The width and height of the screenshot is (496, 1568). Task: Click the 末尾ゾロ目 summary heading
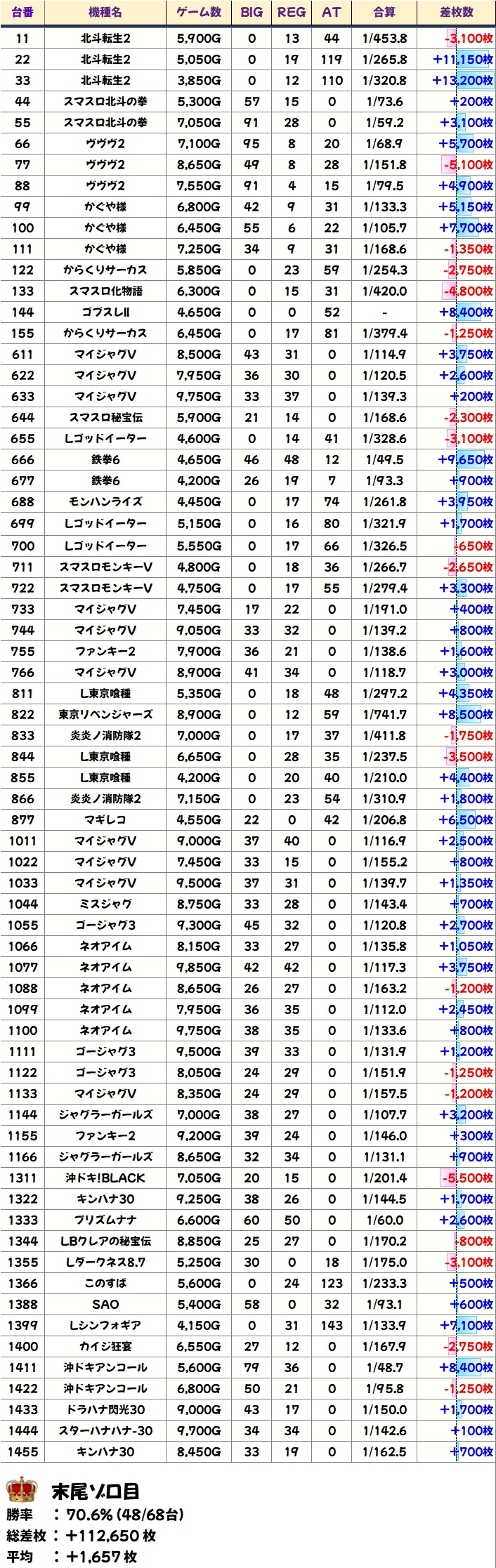tap(95, 1491)
